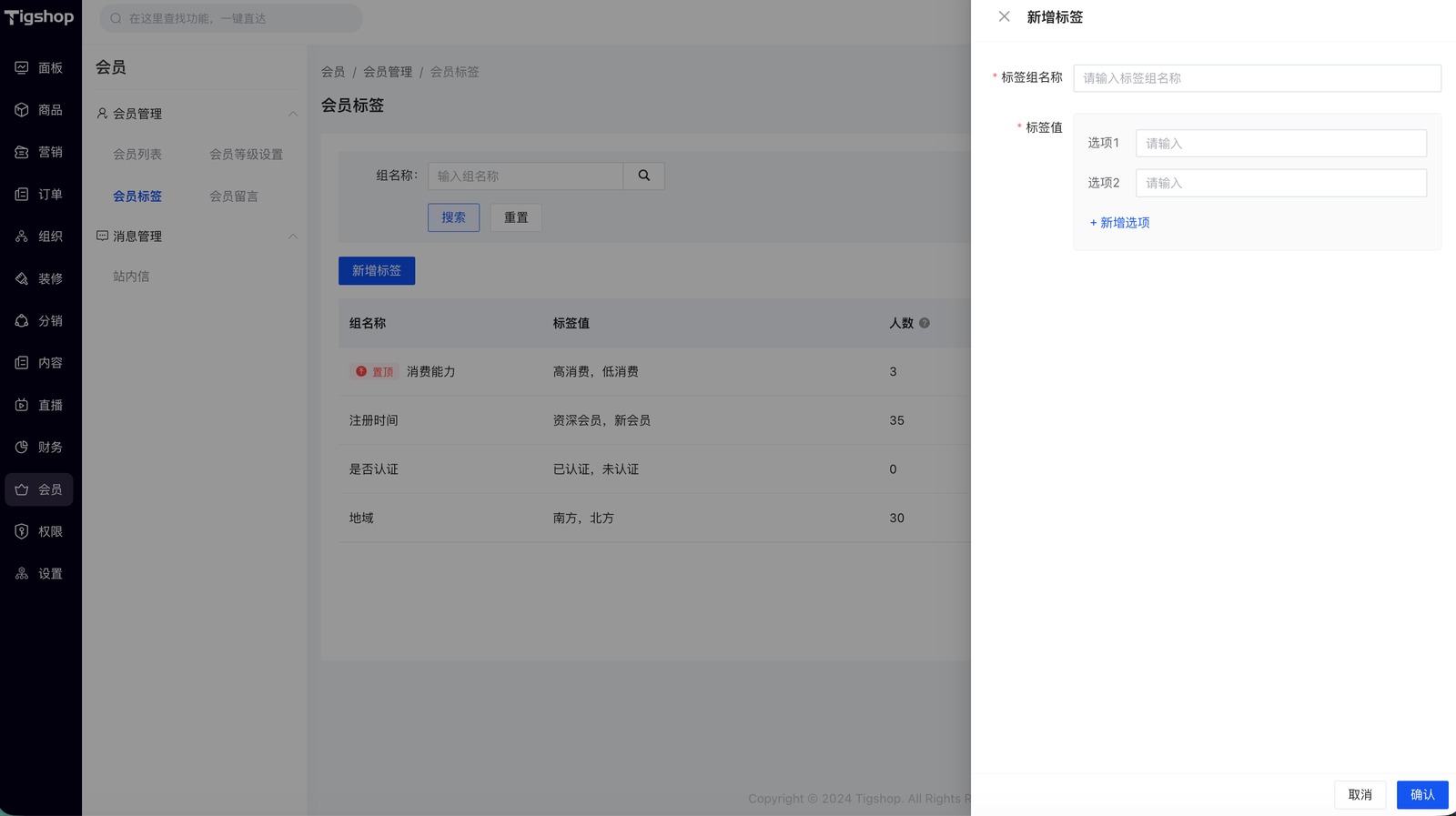Collapse the 消息管理 menu section

tap(292, 237)
